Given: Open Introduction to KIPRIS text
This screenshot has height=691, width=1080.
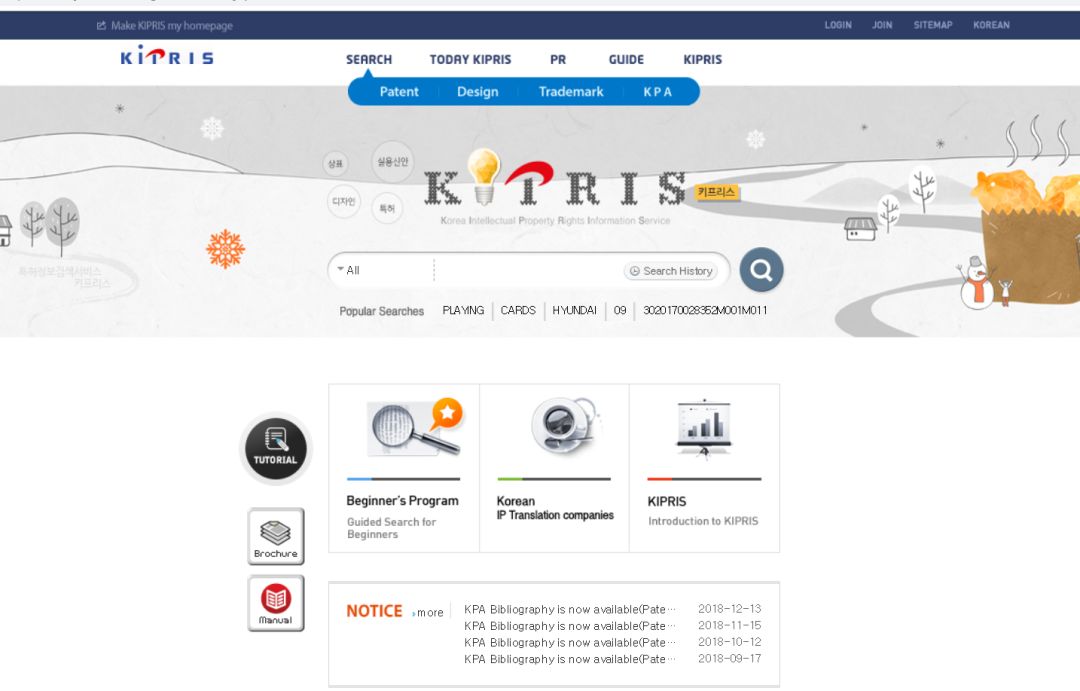Looking at the screenshot, I should (703, 522).
